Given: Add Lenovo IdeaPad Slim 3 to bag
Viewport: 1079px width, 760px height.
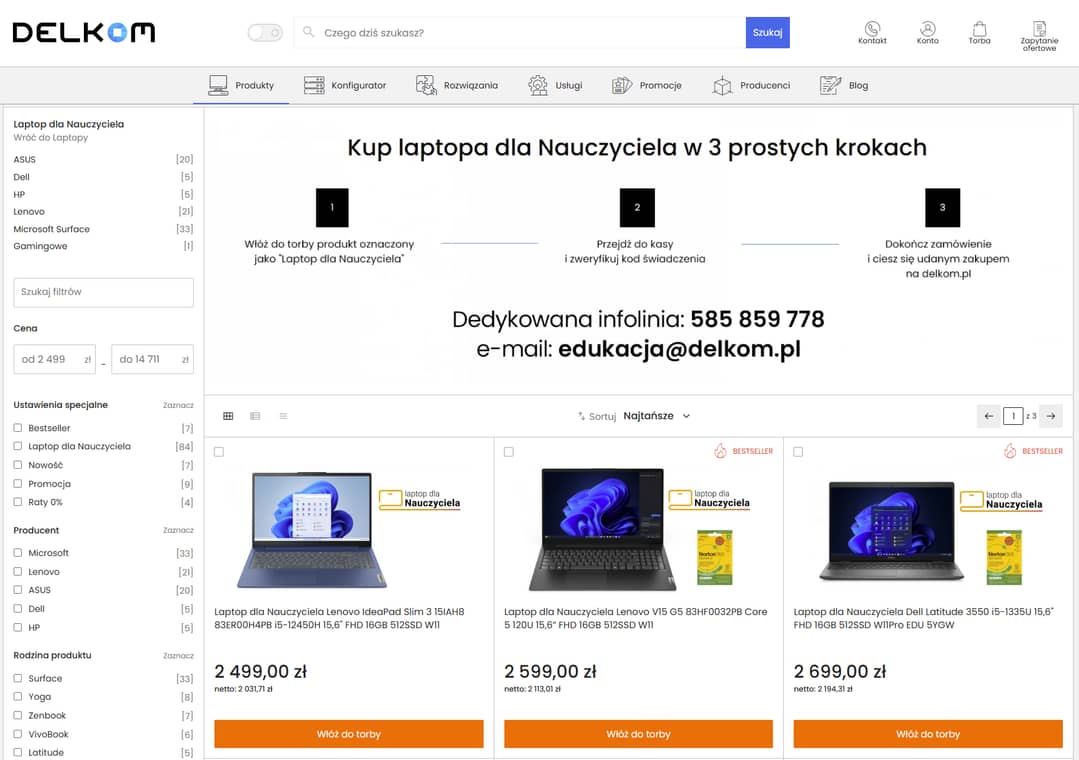Looking at the screenshot, I should coord(348,734).
